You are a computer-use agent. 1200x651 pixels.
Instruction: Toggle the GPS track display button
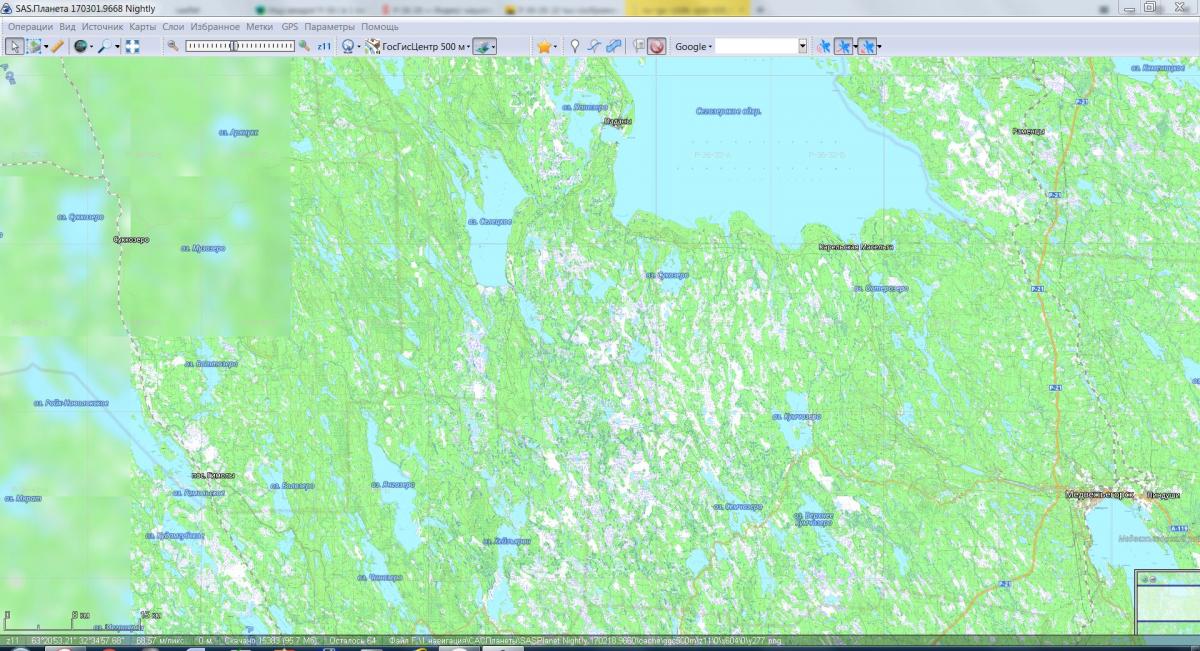843,46
